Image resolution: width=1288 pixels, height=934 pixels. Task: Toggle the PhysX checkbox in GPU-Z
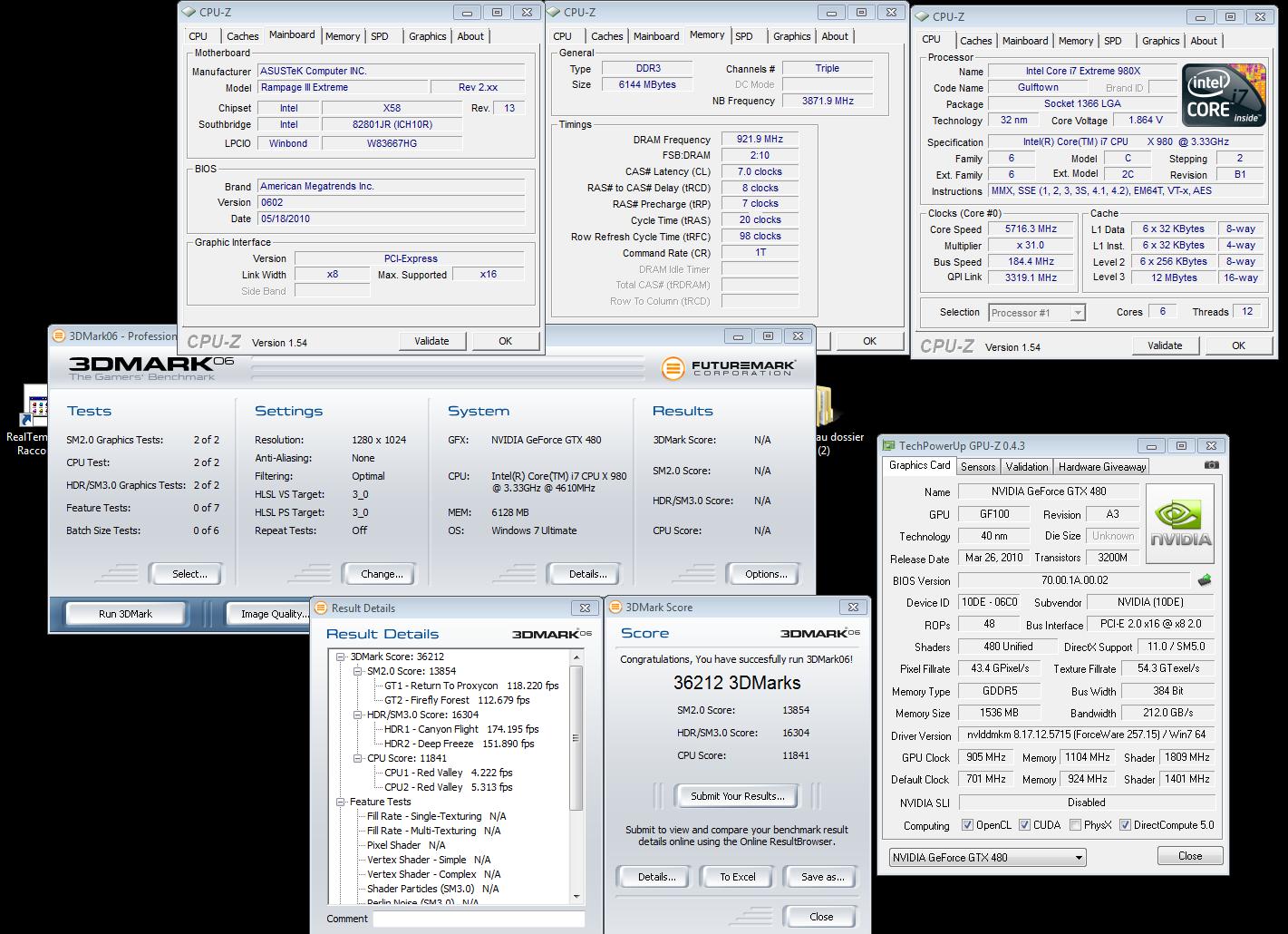point(1075,825)
